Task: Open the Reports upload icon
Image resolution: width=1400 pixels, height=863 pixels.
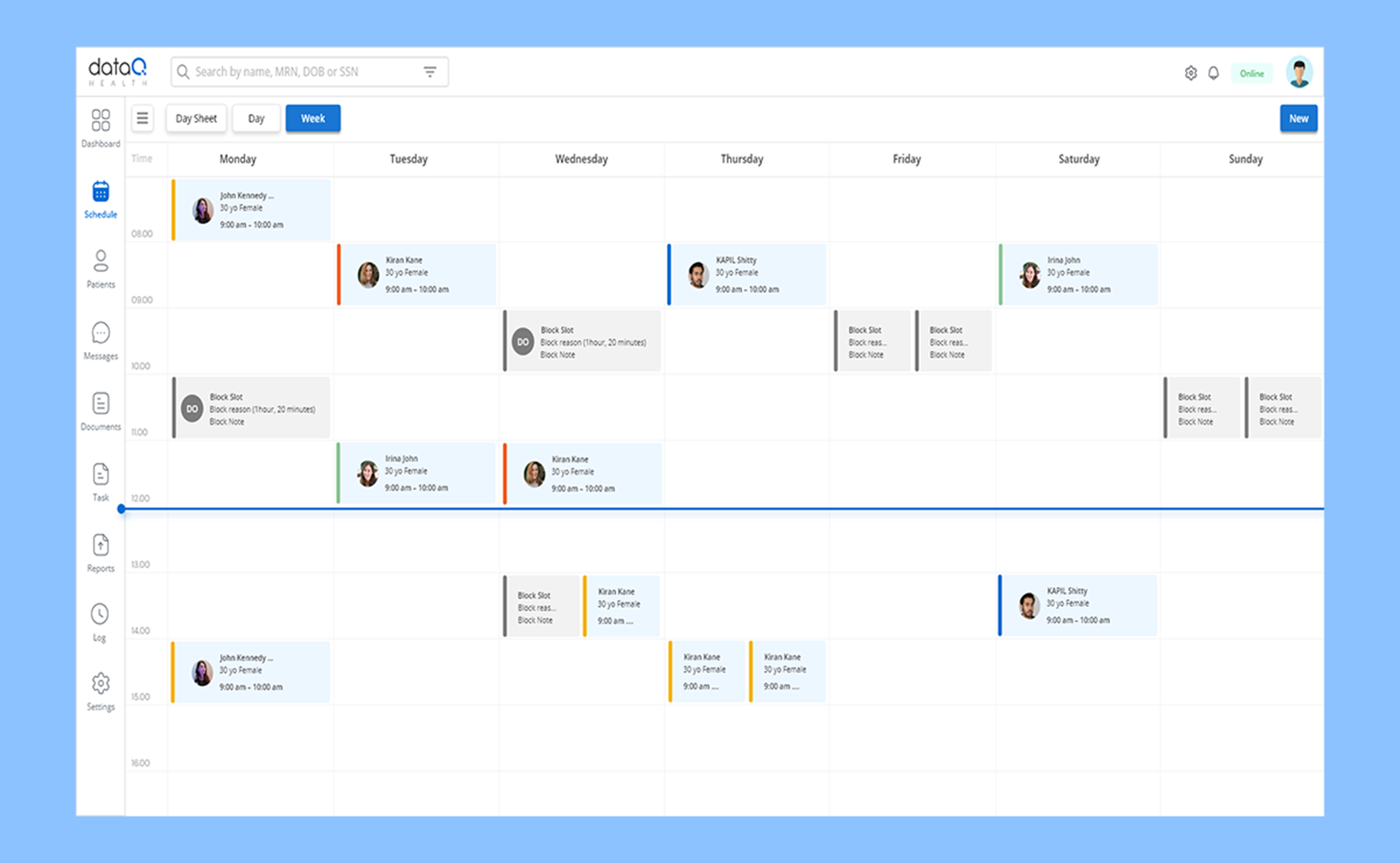Action: [x=100, y=545]
